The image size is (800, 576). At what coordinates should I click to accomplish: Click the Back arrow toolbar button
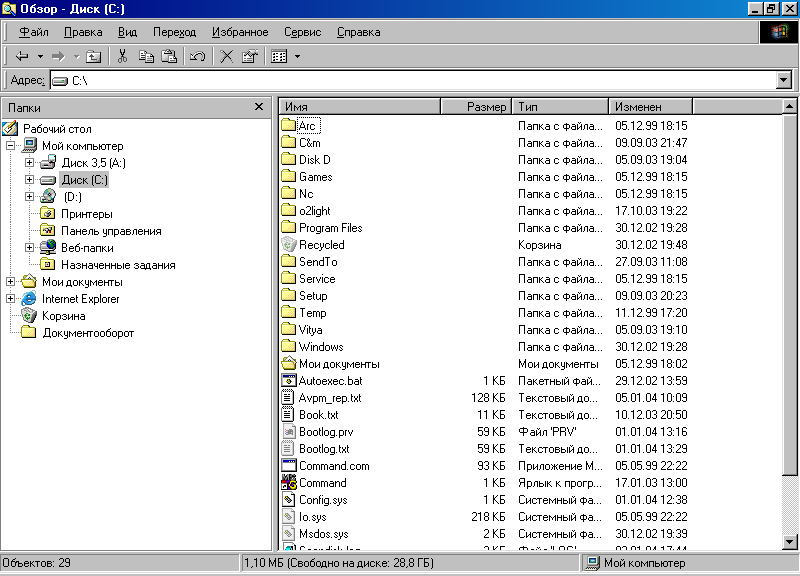[x=22, y=56]
